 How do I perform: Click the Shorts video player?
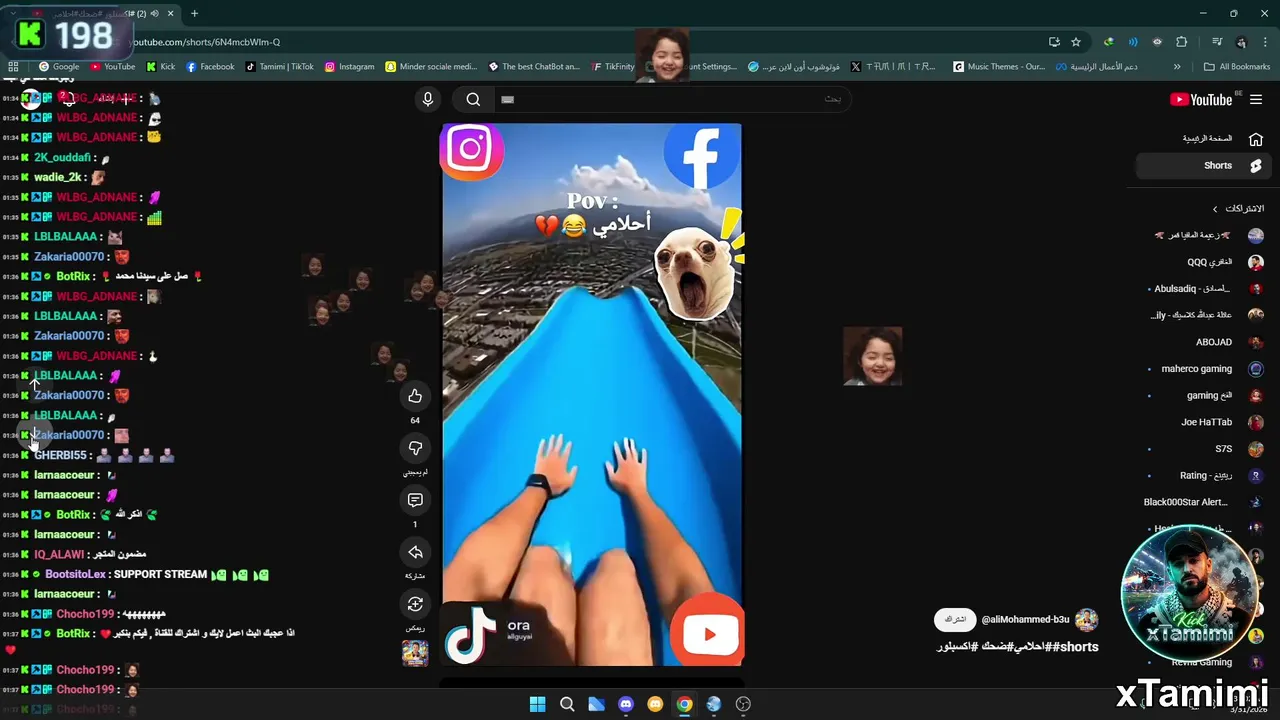click(592, 395)
